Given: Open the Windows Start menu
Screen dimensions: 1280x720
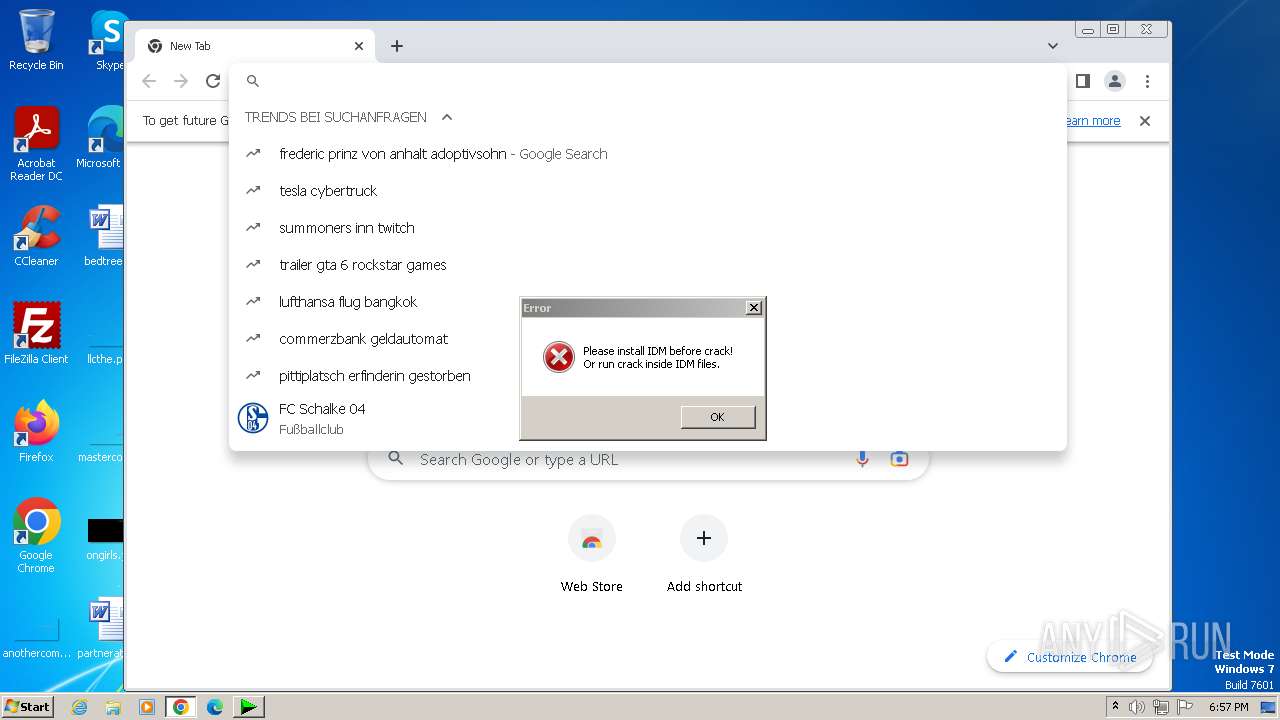Looking at the screenshot, I should click(x=28, y=706).
